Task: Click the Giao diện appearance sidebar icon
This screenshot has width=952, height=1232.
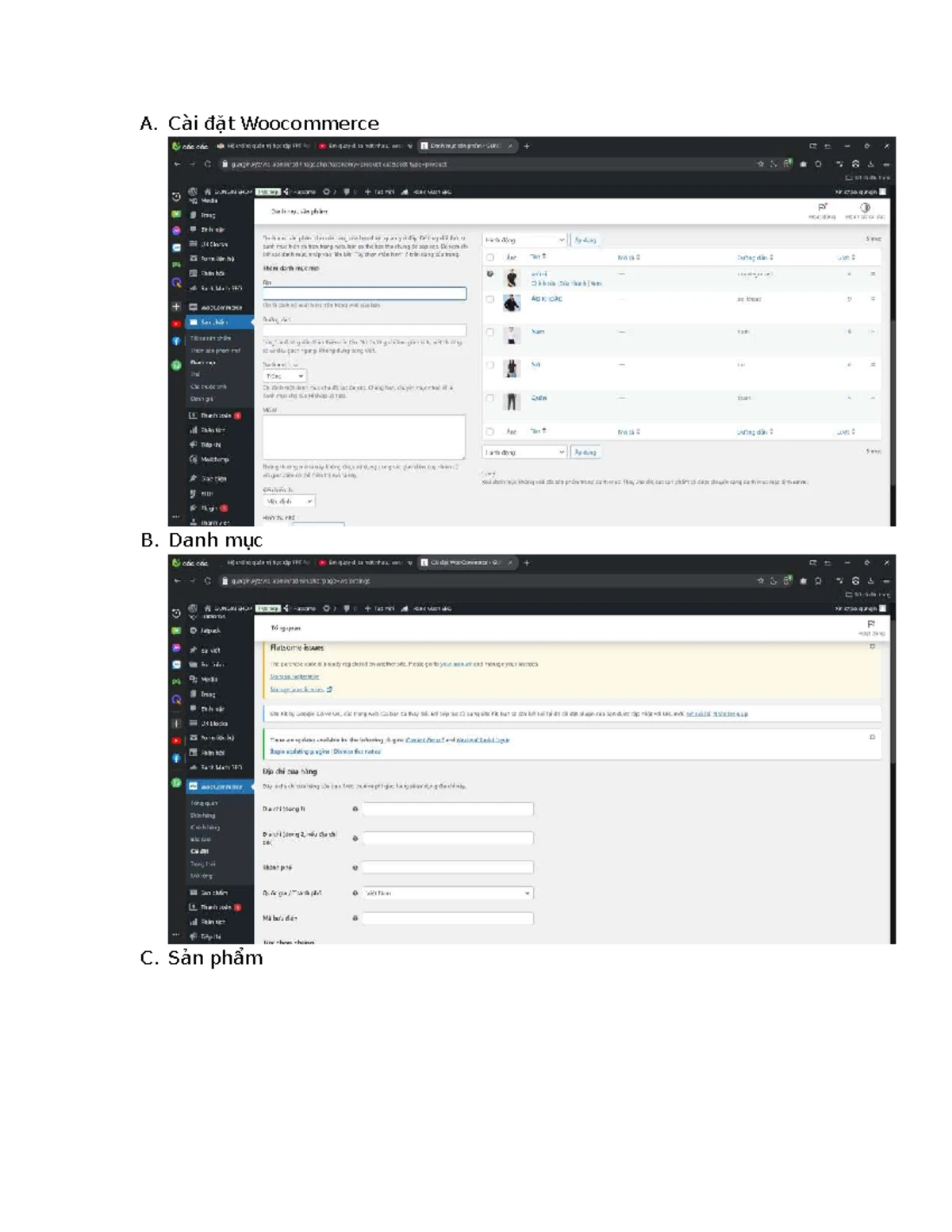Action: [193, 478]
